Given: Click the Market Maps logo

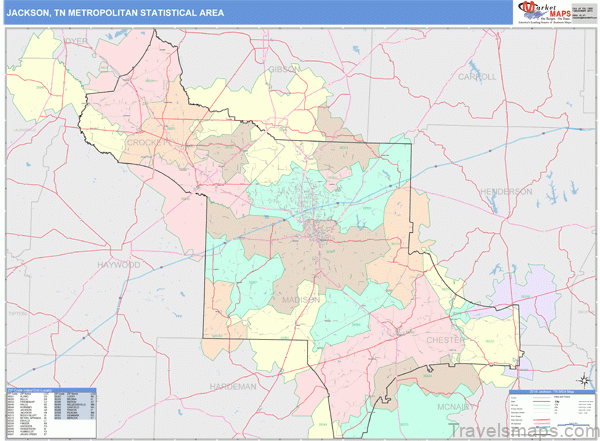Looking at the screenshot, I should click(x=543, y=11).
